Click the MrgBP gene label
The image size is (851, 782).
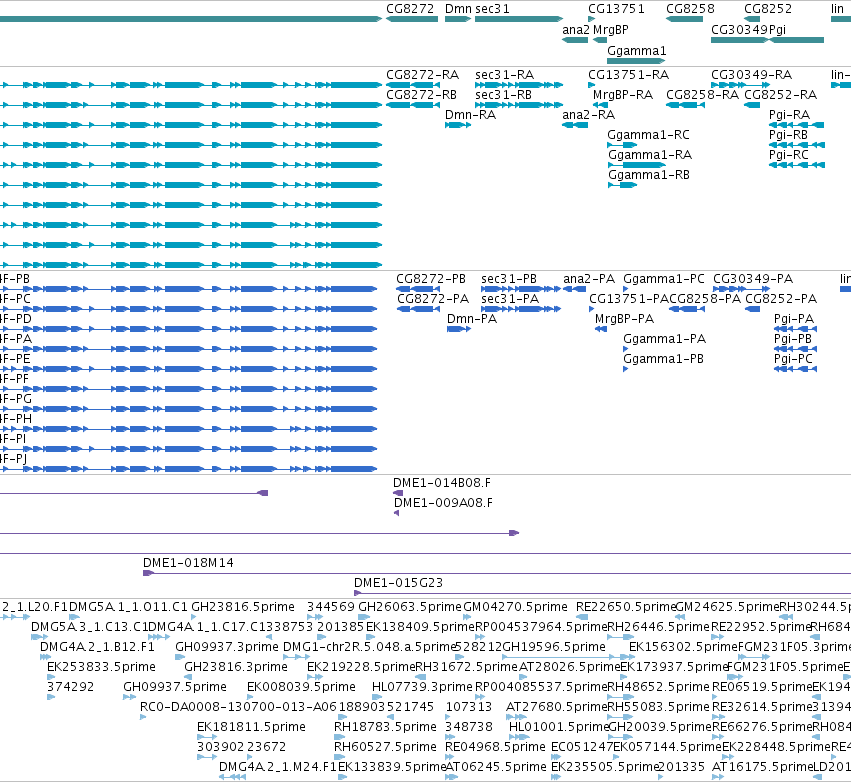pos(611,30)
